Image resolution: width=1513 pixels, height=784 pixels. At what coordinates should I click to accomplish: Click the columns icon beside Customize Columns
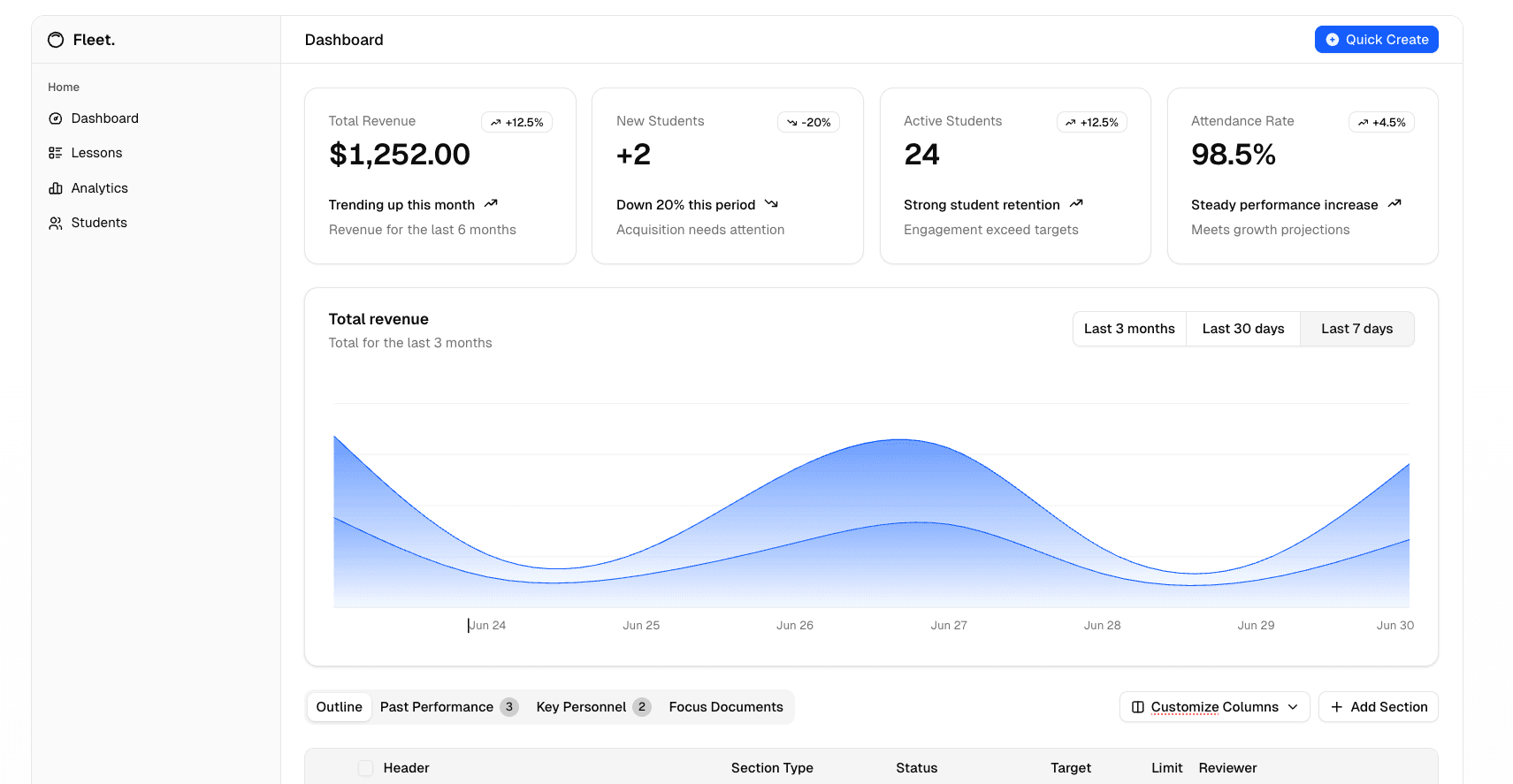point(1138,707)
